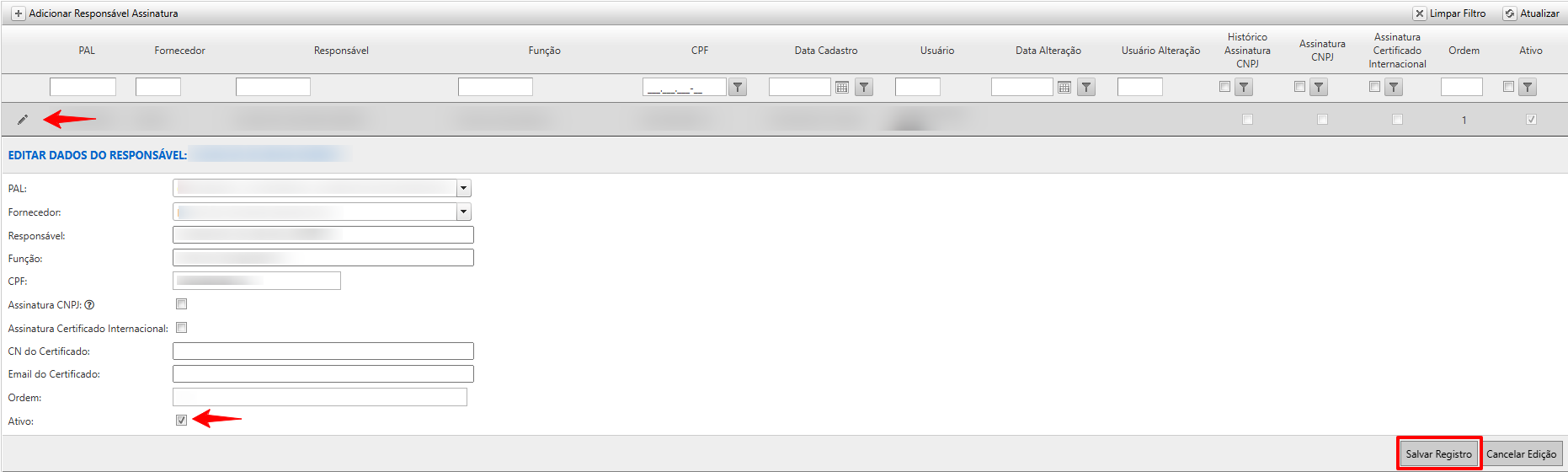Viewport: 1568px width, 472px height.
Task: Click the Histórico Assinatura CNPJ filter icon
Action: tap(1244, 87)
